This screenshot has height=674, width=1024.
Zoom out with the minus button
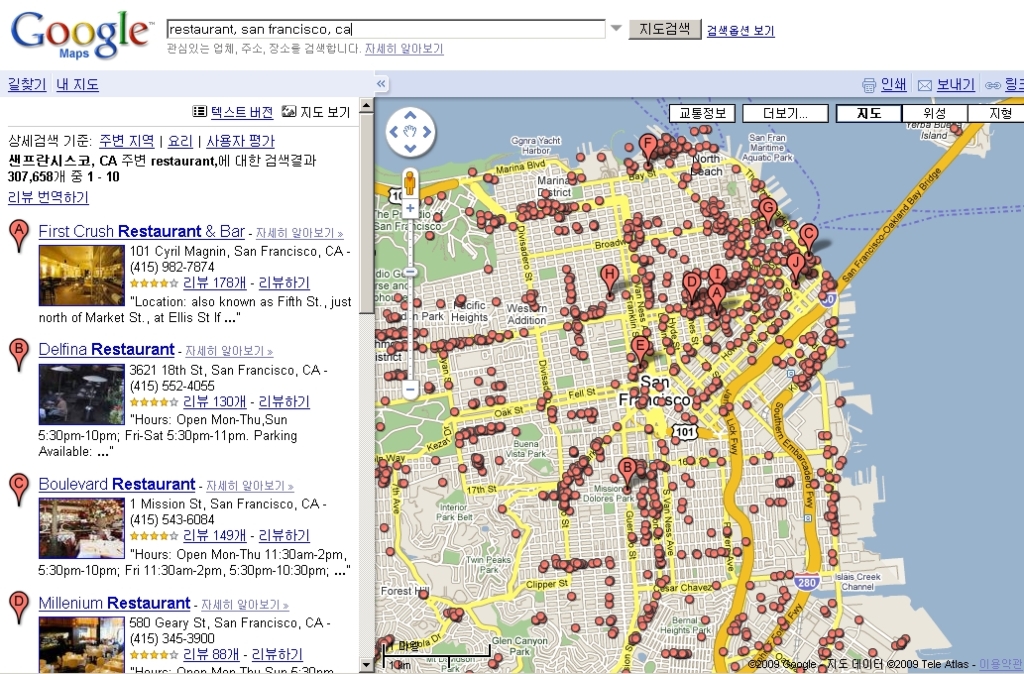[x=410, y=390]
